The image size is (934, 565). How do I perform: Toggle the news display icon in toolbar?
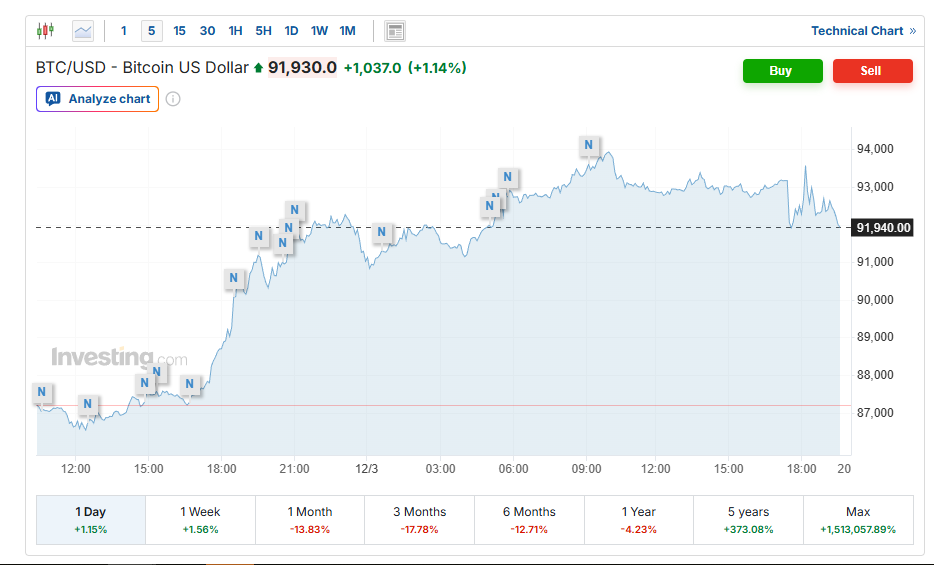(x=395, y=31)
